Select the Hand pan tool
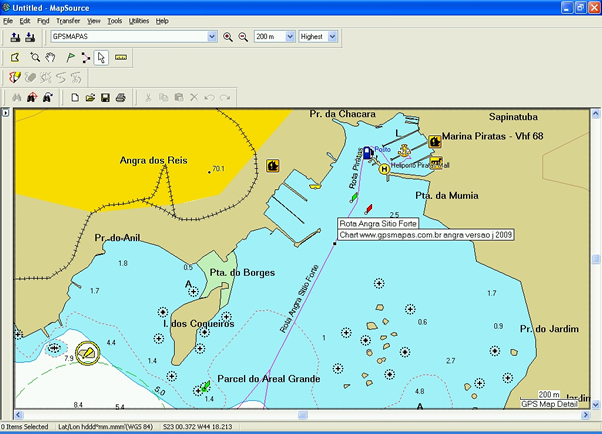 click(x=49, y=57)
